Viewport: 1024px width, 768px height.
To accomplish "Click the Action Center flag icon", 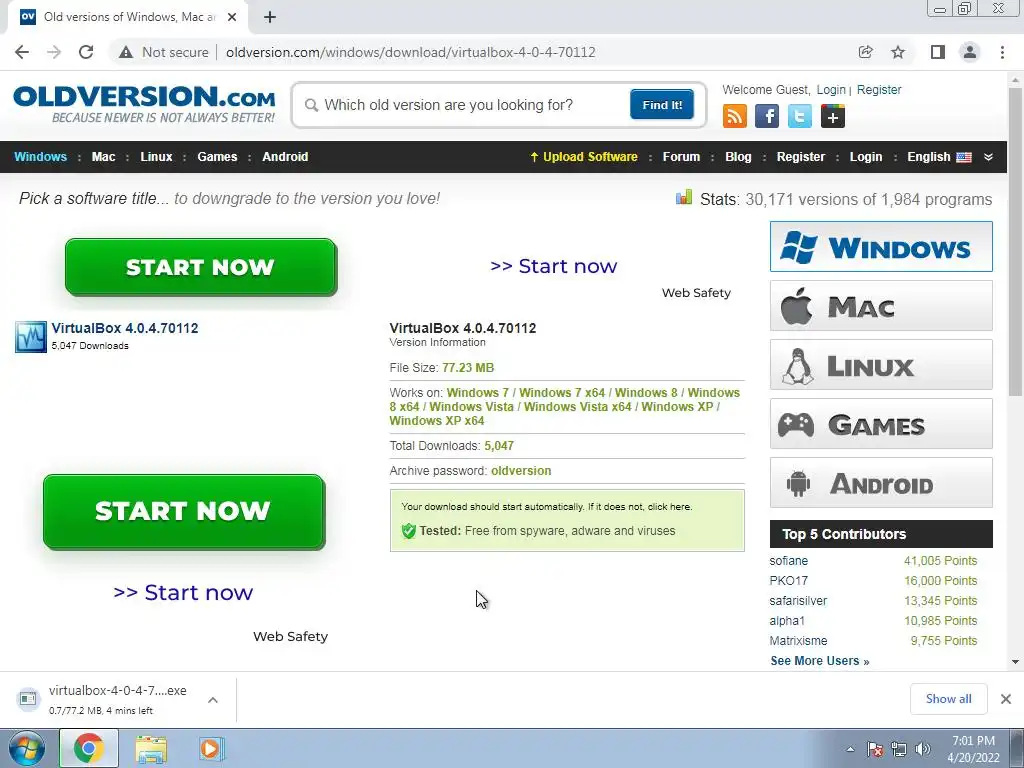I will [875, 749].
